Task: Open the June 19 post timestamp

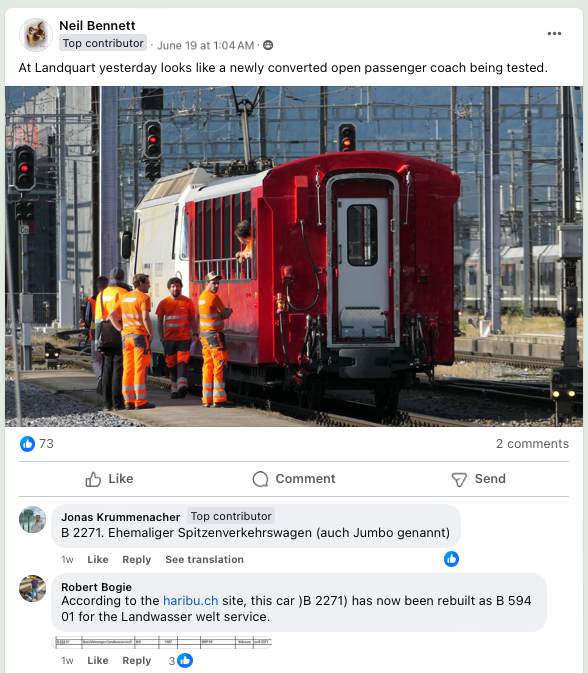Action: (x=206, y=45)
